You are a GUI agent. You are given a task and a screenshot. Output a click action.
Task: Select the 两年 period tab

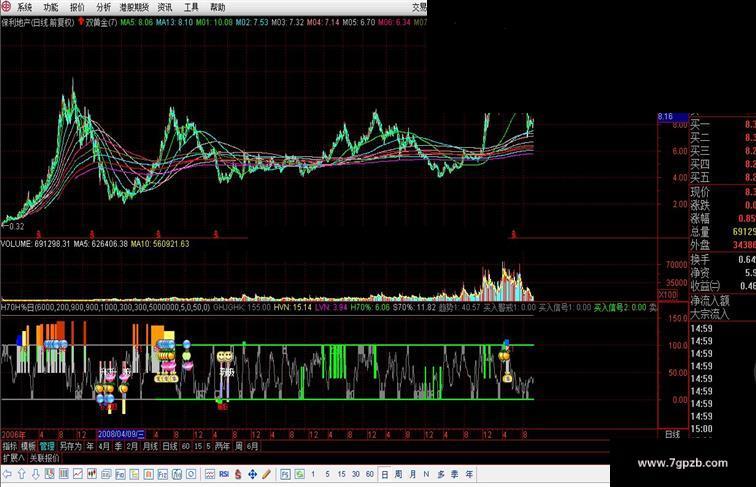click(x=222, y=446)
